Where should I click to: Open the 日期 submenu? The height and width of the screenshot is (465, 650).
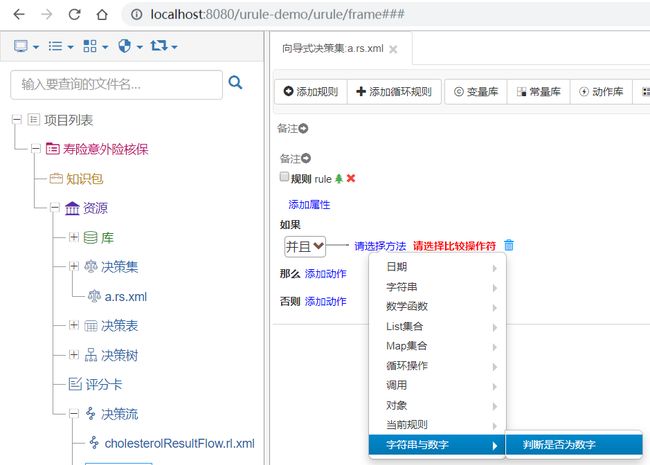click(x=437, y=267)
